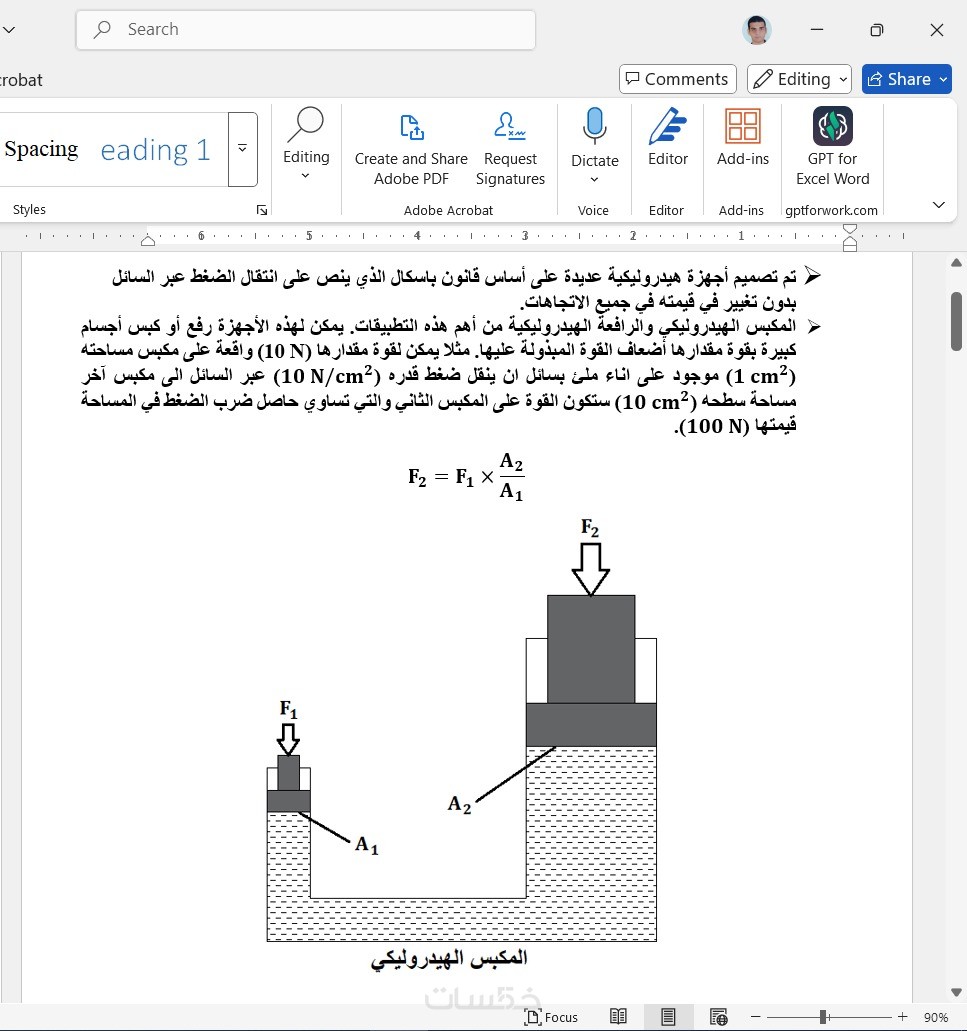The height and width of the screenshot is (1031, 967).
Task: Open Editing mode dropdown
Action: (x=799, y=79)
